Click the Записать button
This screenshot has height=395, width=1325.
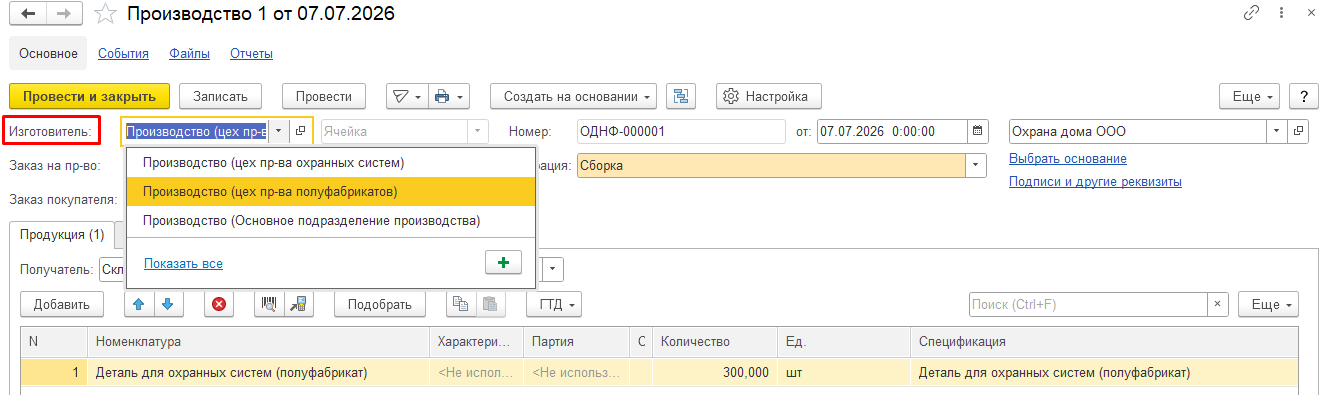tap(220, 96)
